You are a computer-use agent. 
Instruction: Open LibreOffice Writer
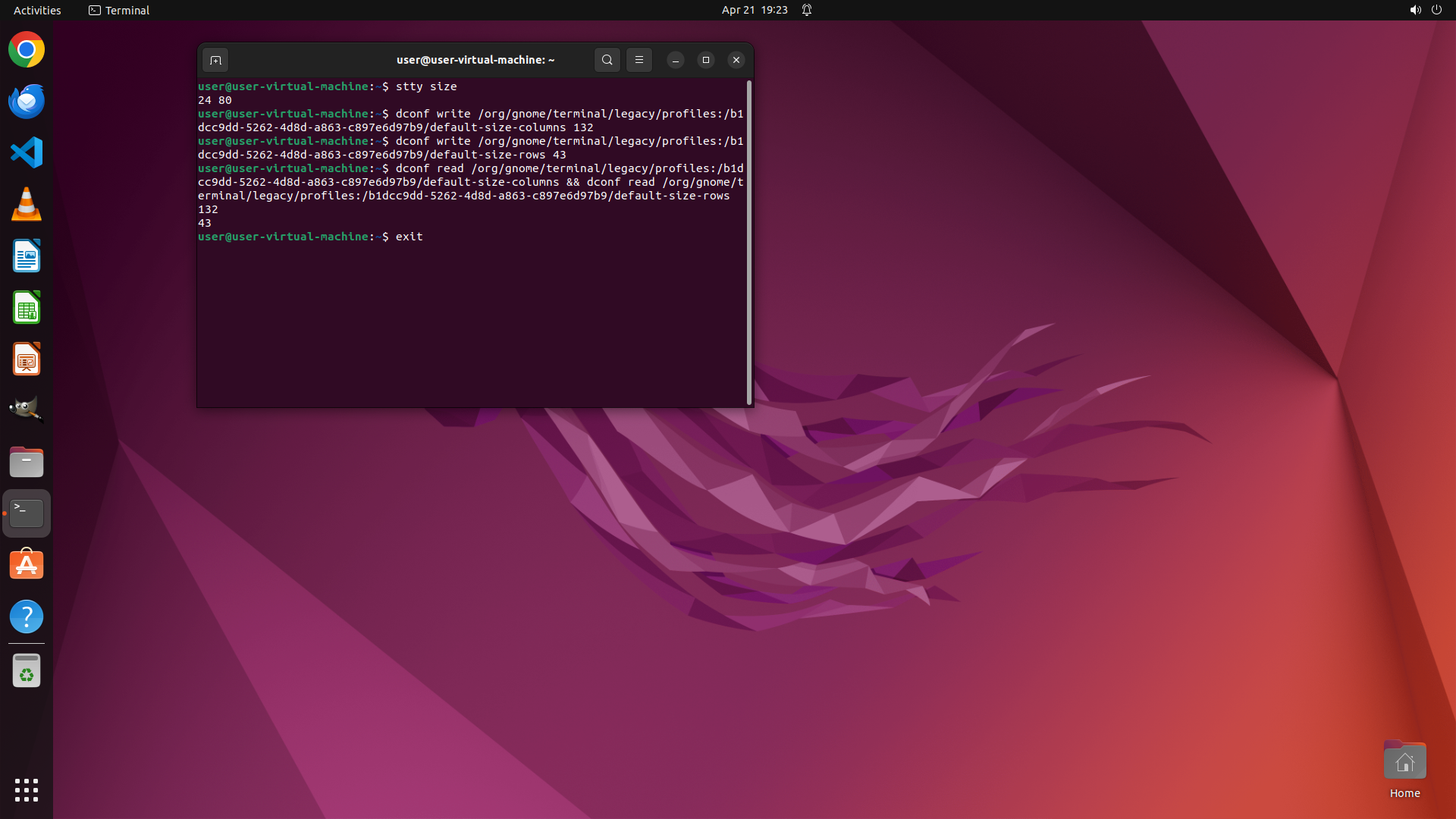coord(27,256)
